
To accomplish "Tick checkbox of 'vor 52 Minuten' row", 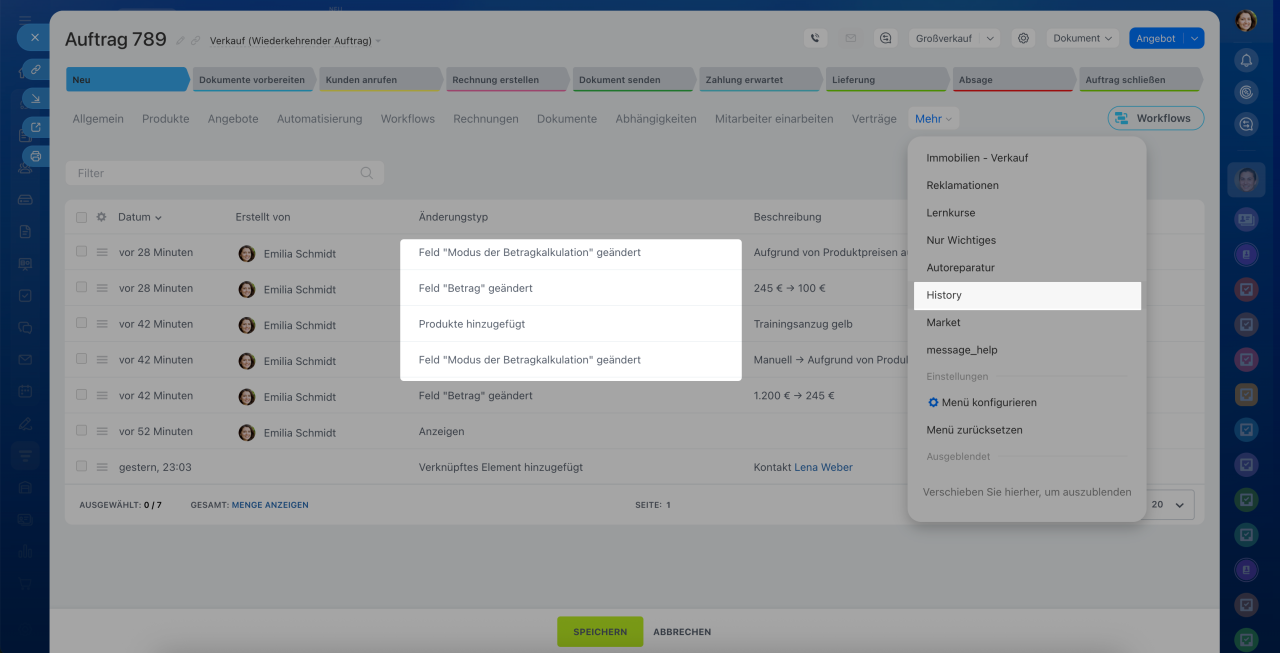I will [82, 432].
